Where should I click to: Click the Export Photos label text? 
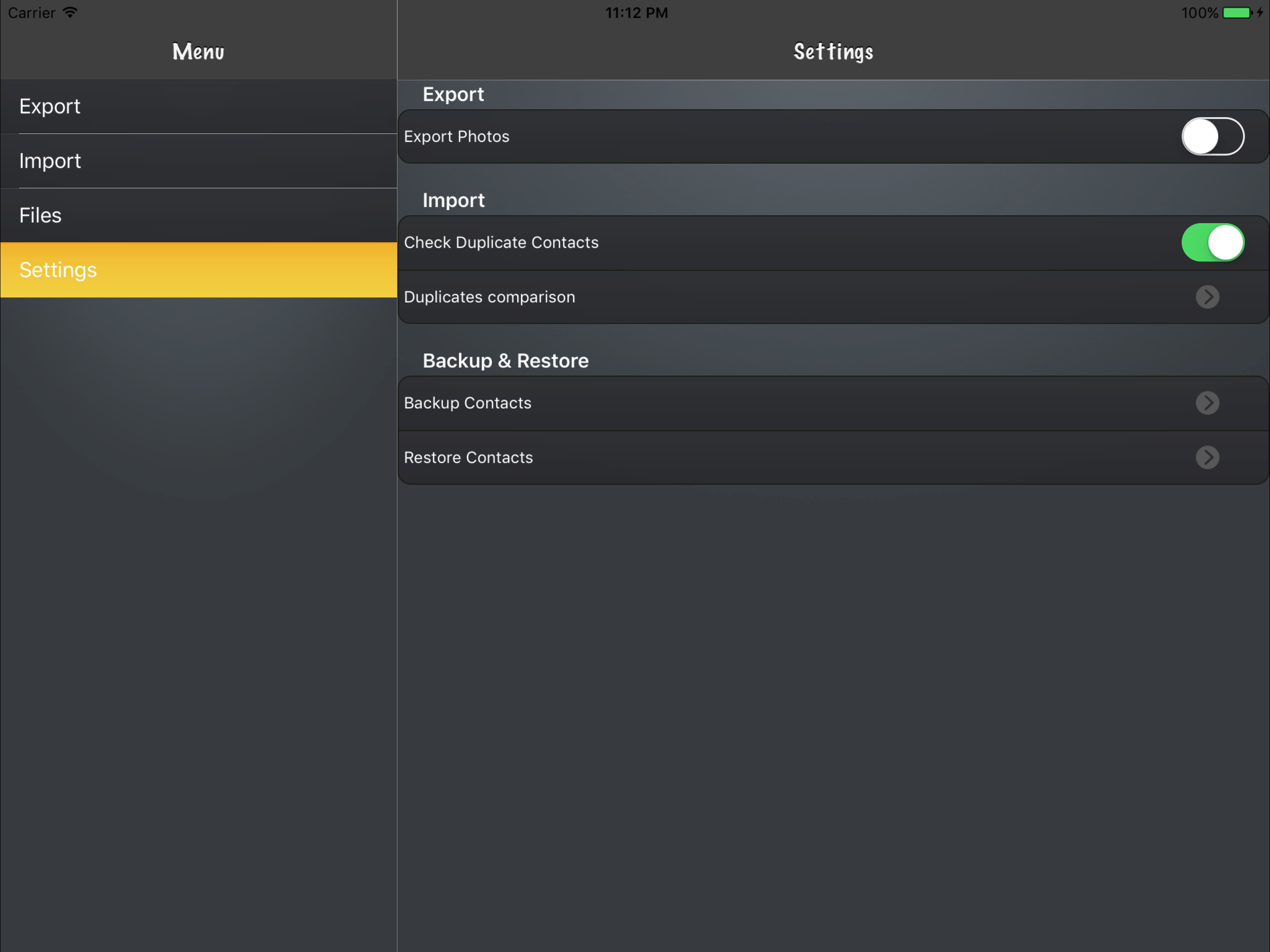coord(456,137)
